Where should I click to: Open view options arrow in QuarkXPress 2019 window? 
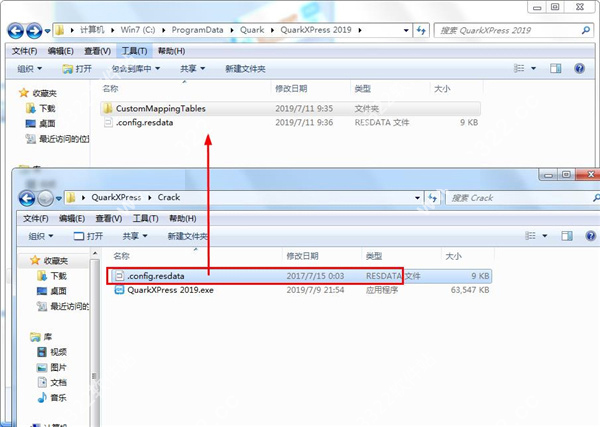pos(533,68)
